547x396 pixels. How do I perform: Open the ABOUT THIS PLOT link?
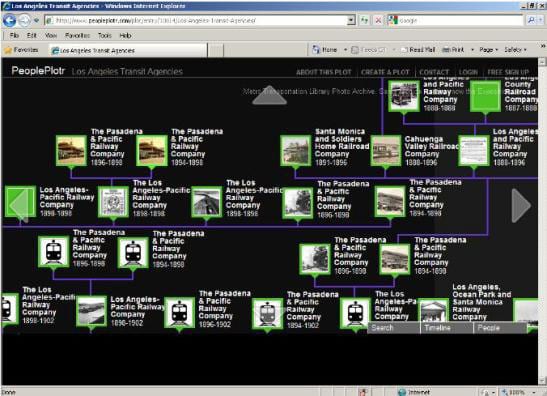coord(324,72)
